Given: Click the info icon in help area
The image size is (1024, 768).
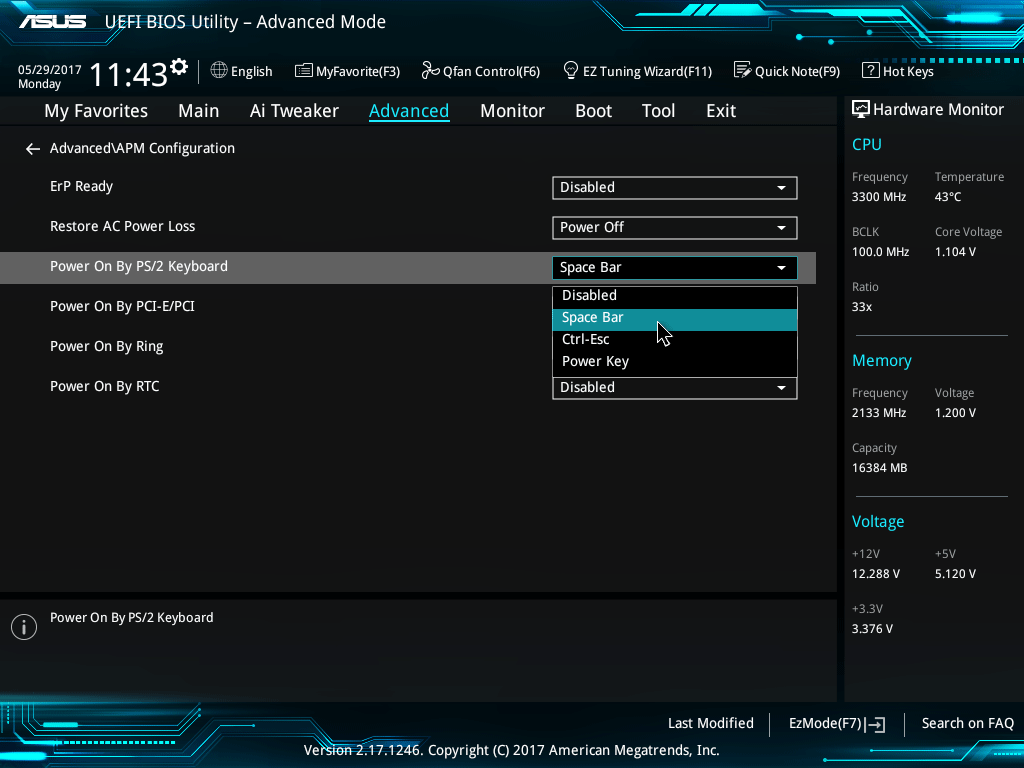Looking at the screenshot, I should (24, 627).
